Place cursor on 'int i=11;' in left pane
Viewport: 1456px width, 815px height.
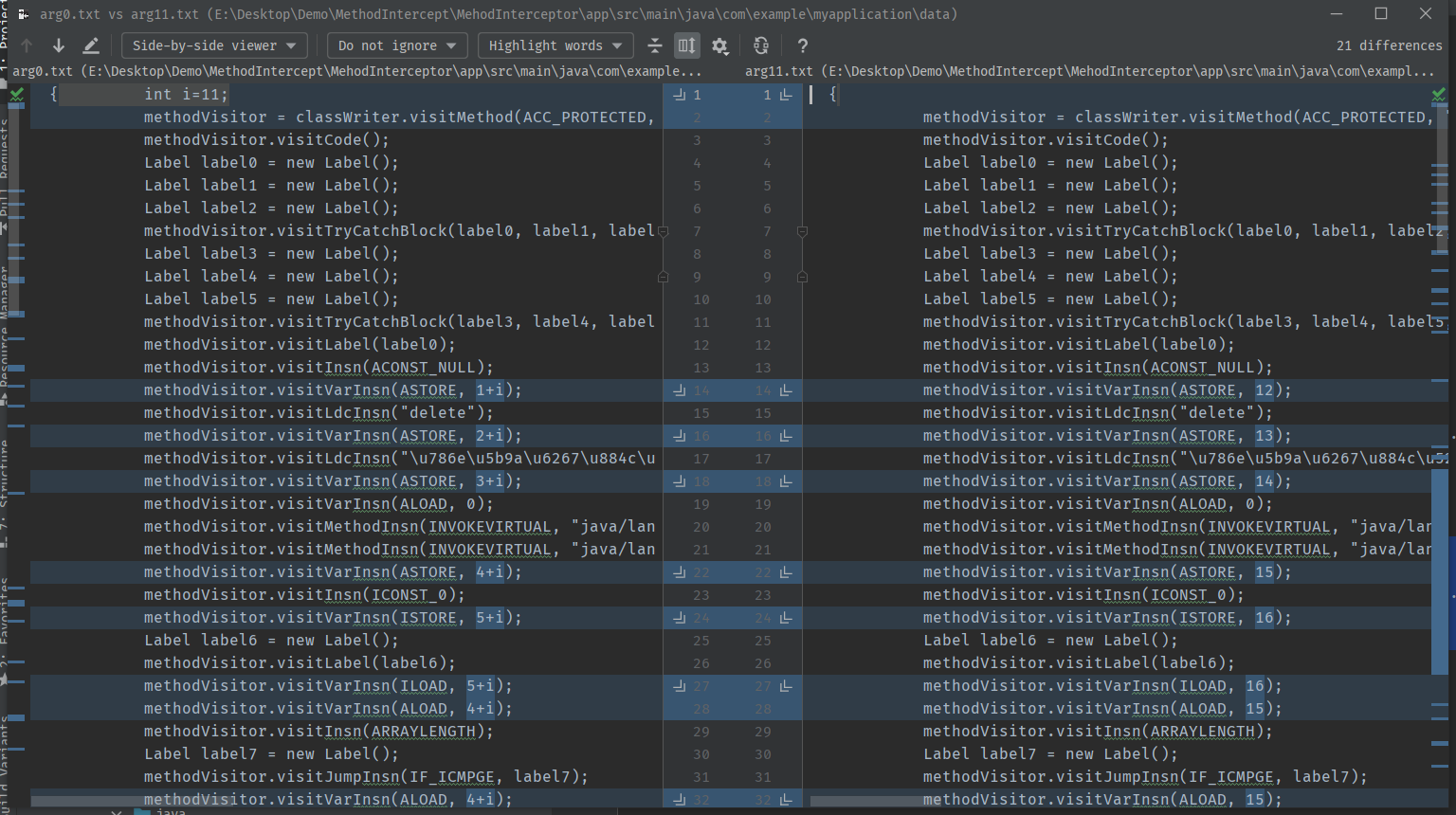pyautogui.click(x=186, y=95)
